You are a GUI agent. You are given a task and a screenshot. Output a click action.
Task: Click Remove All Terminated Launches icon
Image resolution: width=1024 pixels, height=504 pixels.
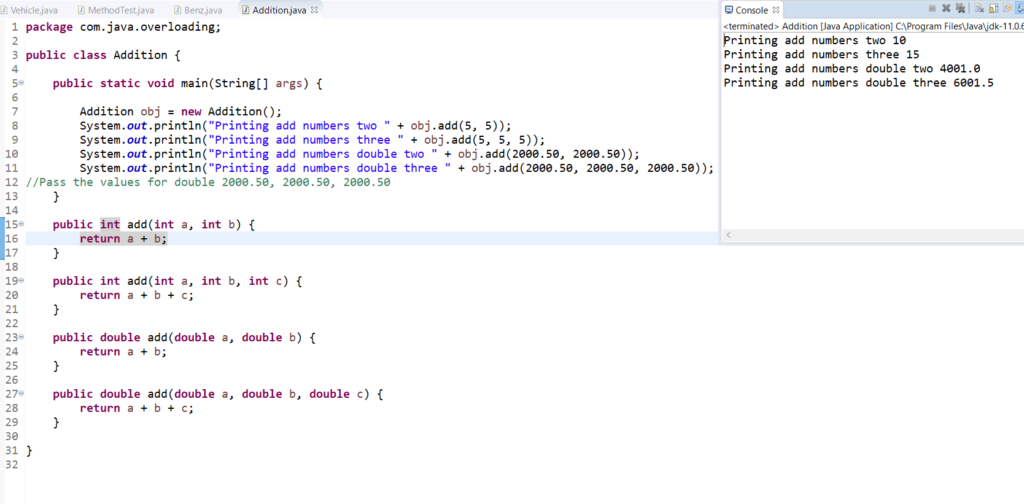960,9
